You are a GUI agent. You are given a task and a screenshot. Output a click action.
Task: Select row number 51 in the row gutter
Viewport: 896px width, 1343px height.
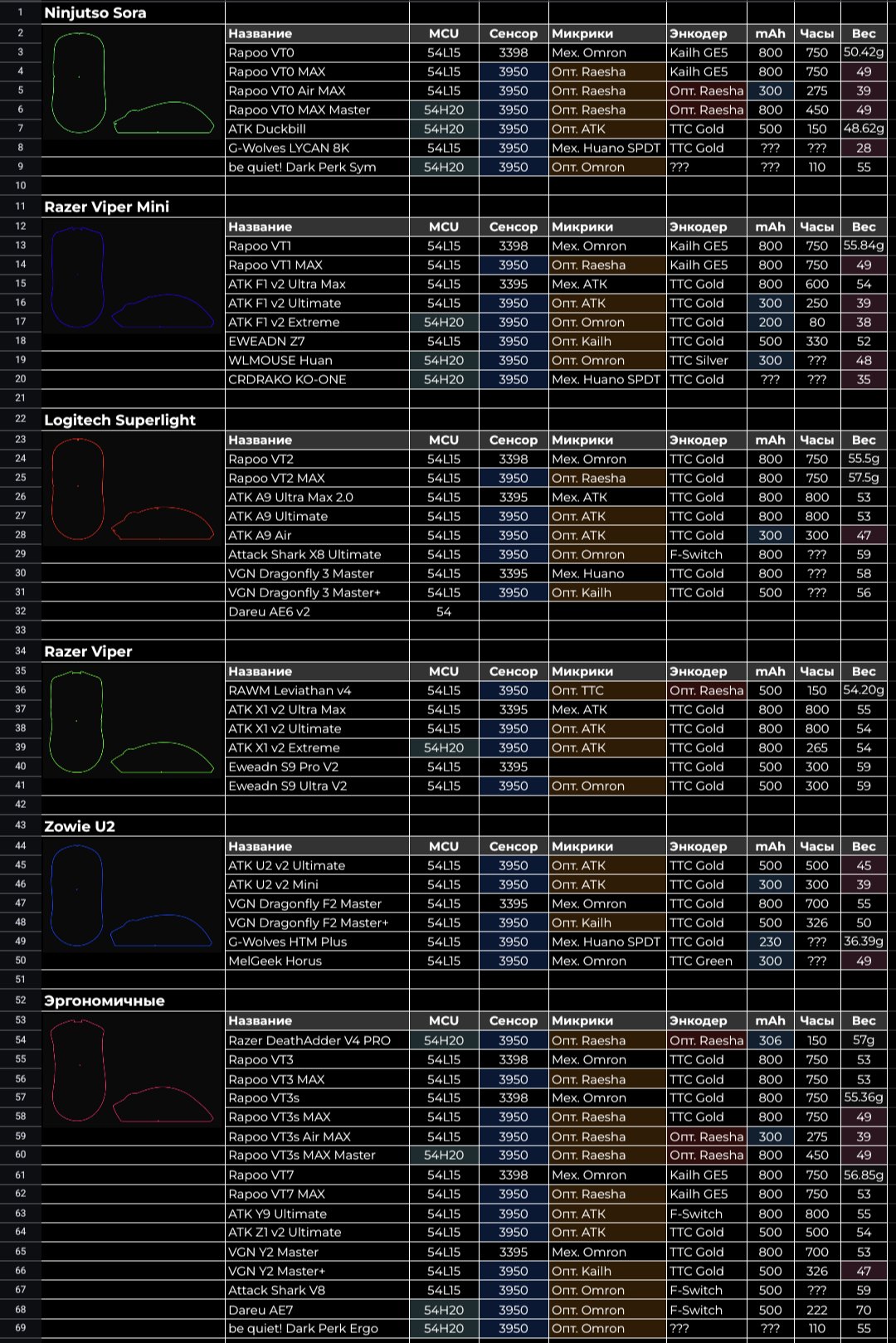pos(20,980)
